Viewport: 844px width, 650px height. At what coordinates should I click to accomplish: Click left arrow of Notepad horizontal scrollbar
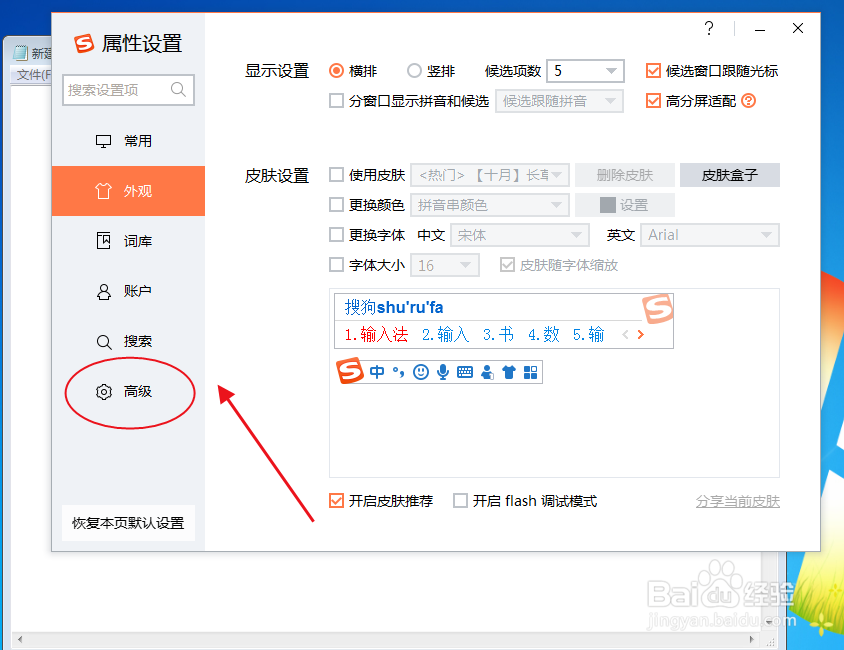tap(20, 639)
